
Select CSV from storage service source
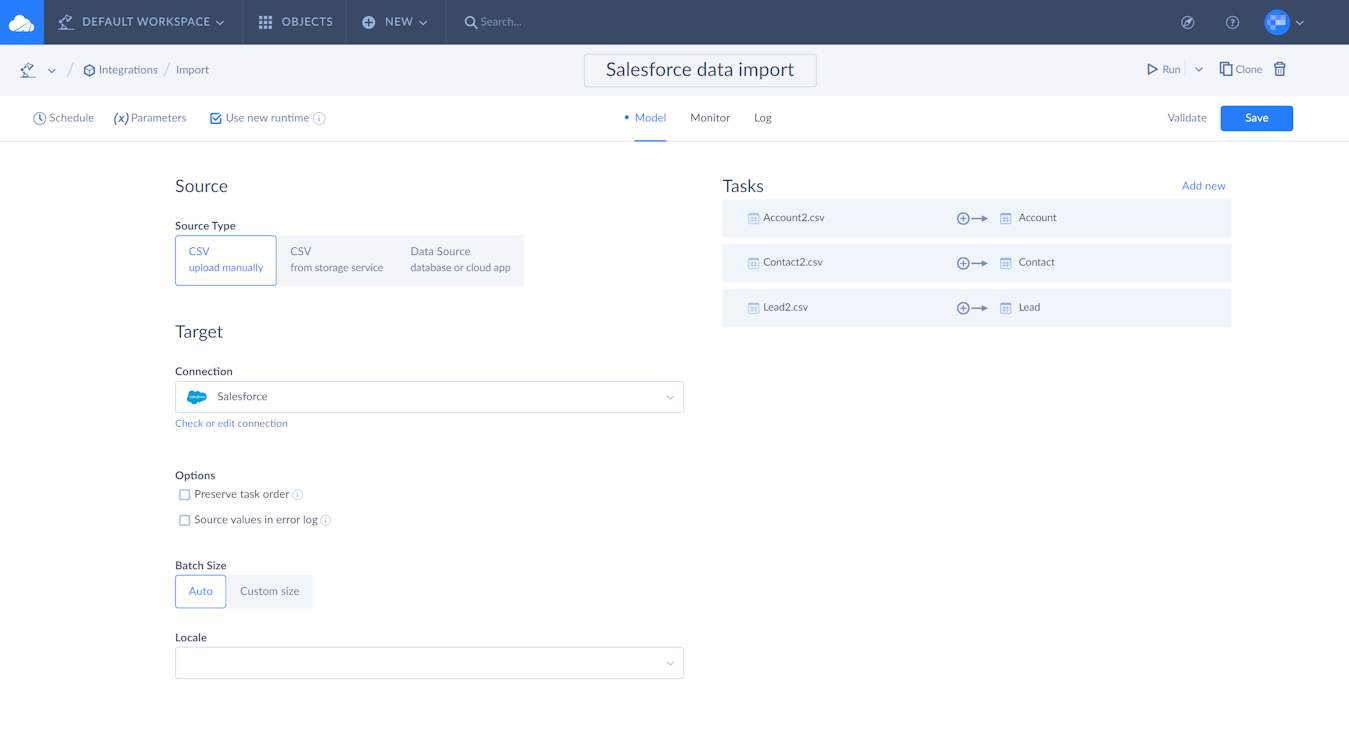pyautogui.click(x=336, y=260)
